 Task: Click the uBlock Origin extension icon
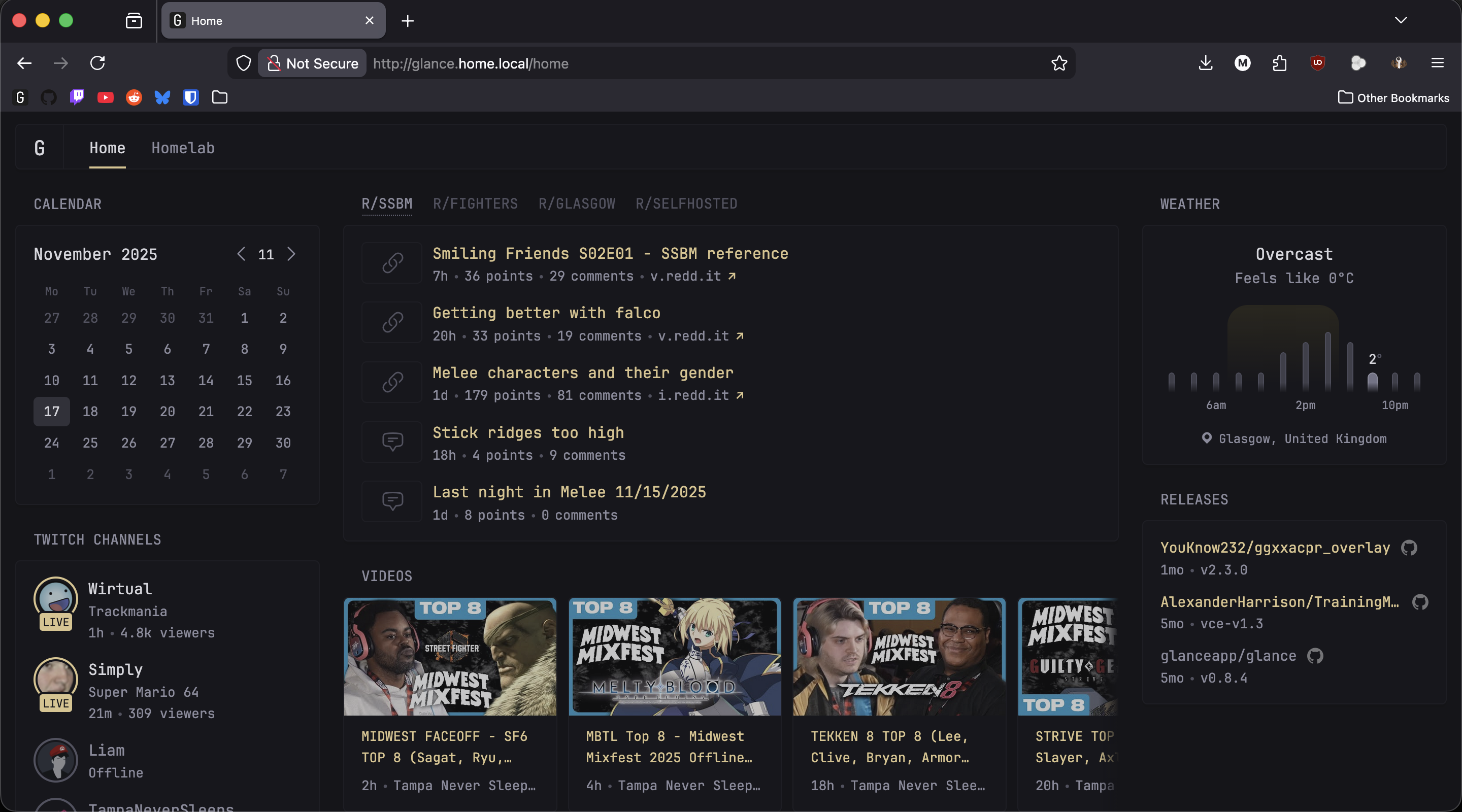(x=1317, y=63)
